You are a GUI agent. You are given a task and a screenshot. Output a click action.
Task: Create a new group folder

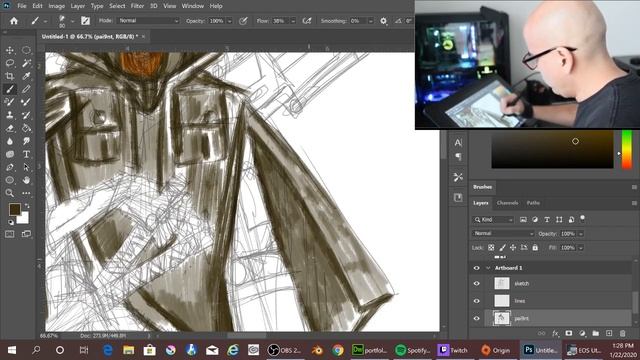[x=596, y=333]
